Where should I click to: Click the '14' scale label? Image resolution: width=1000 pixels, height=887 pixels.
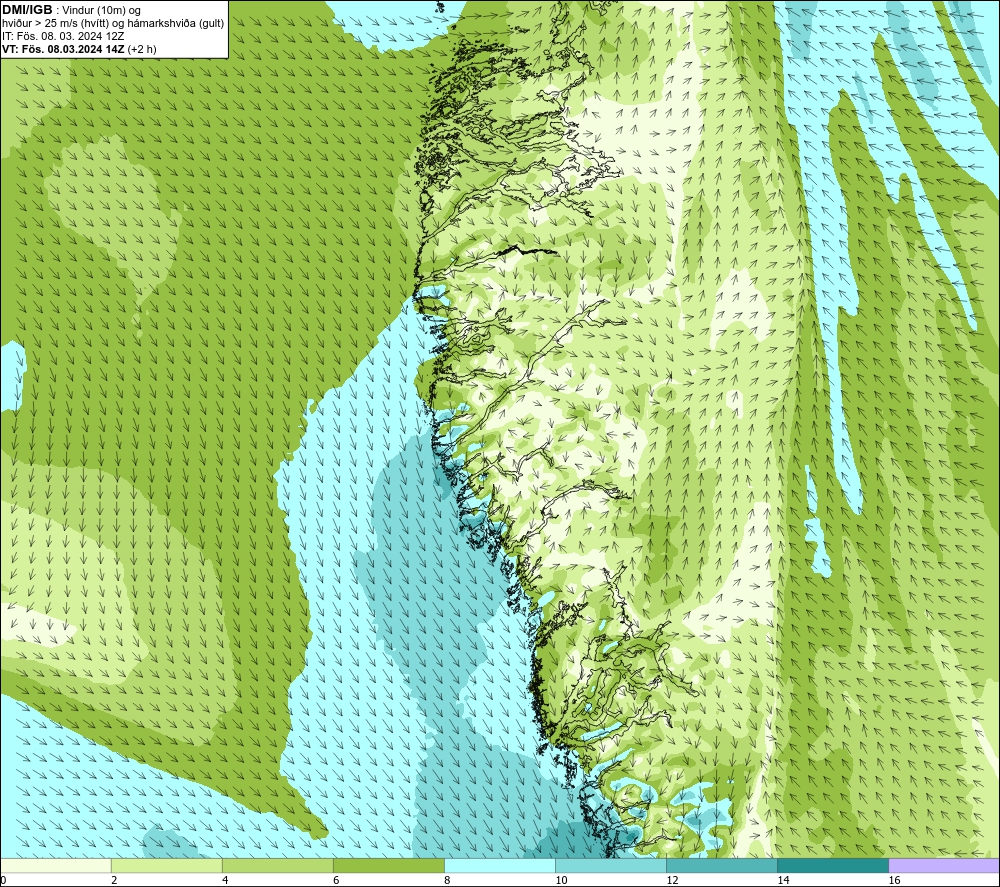pos(783,880)
